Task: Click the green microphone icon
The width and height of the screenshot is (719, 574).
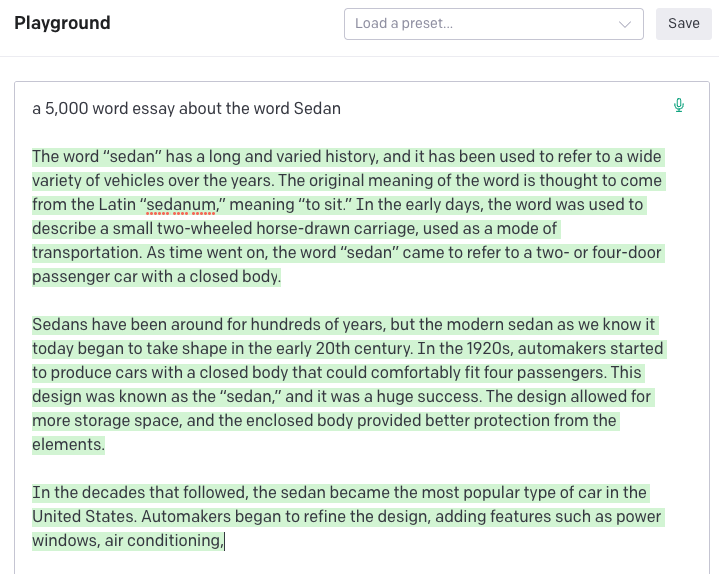Action: click(x=679, y=105)
